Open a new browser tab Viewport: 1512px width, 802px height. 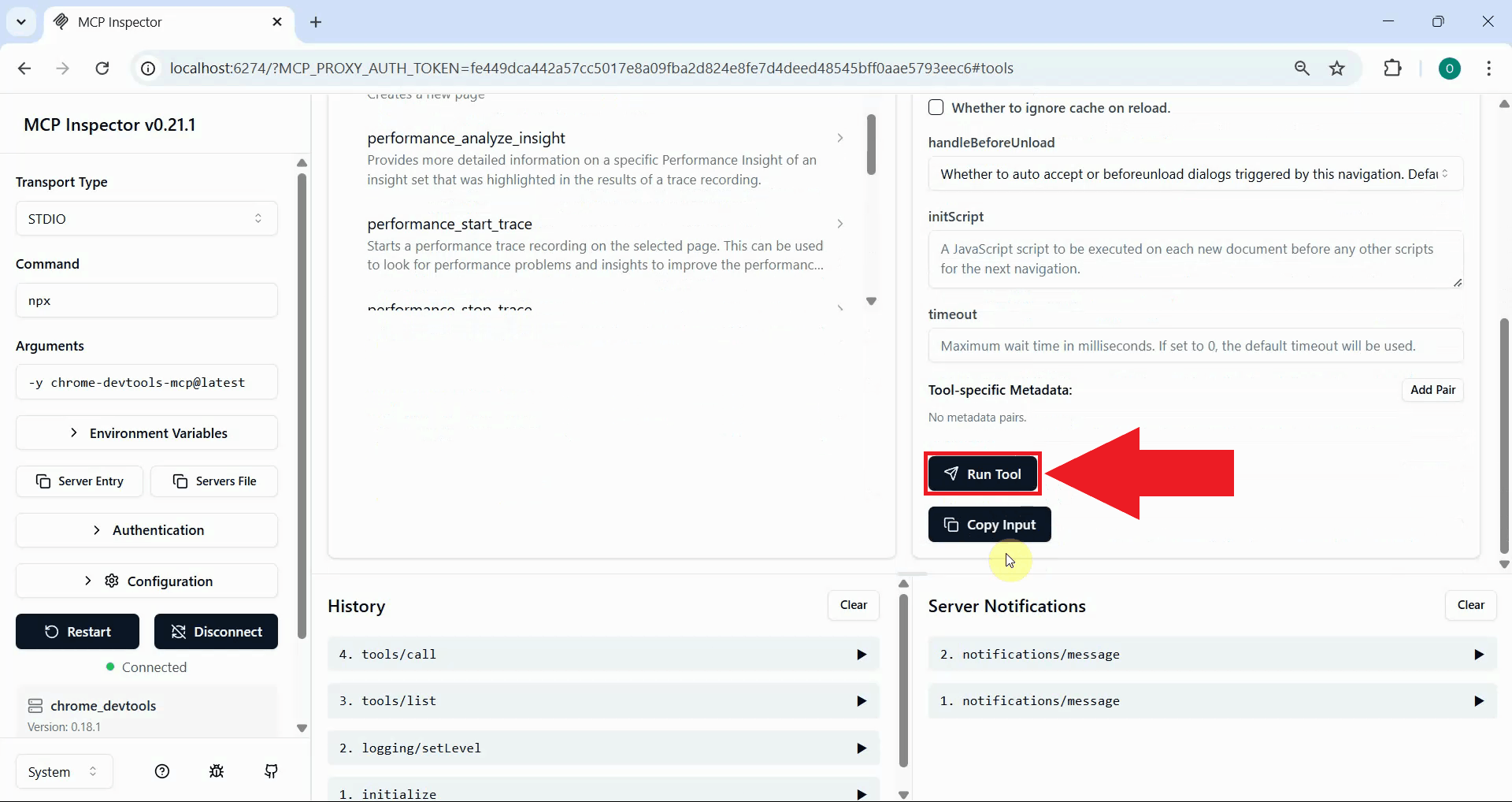316,22
